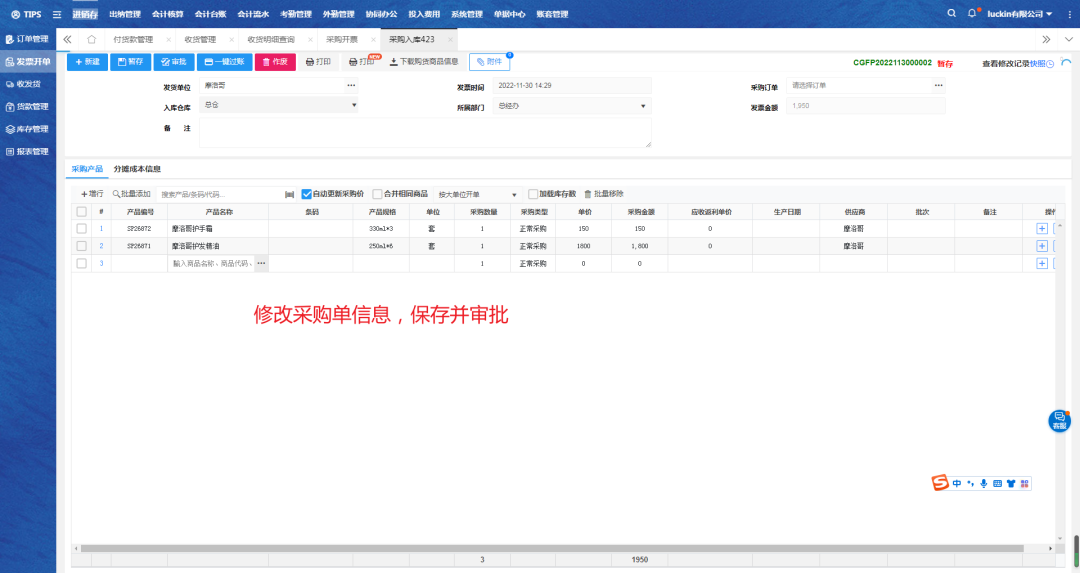This screenshot has height=573, width=1080.
Task: Click the blue 审批 button
Action: coord(173,62)
